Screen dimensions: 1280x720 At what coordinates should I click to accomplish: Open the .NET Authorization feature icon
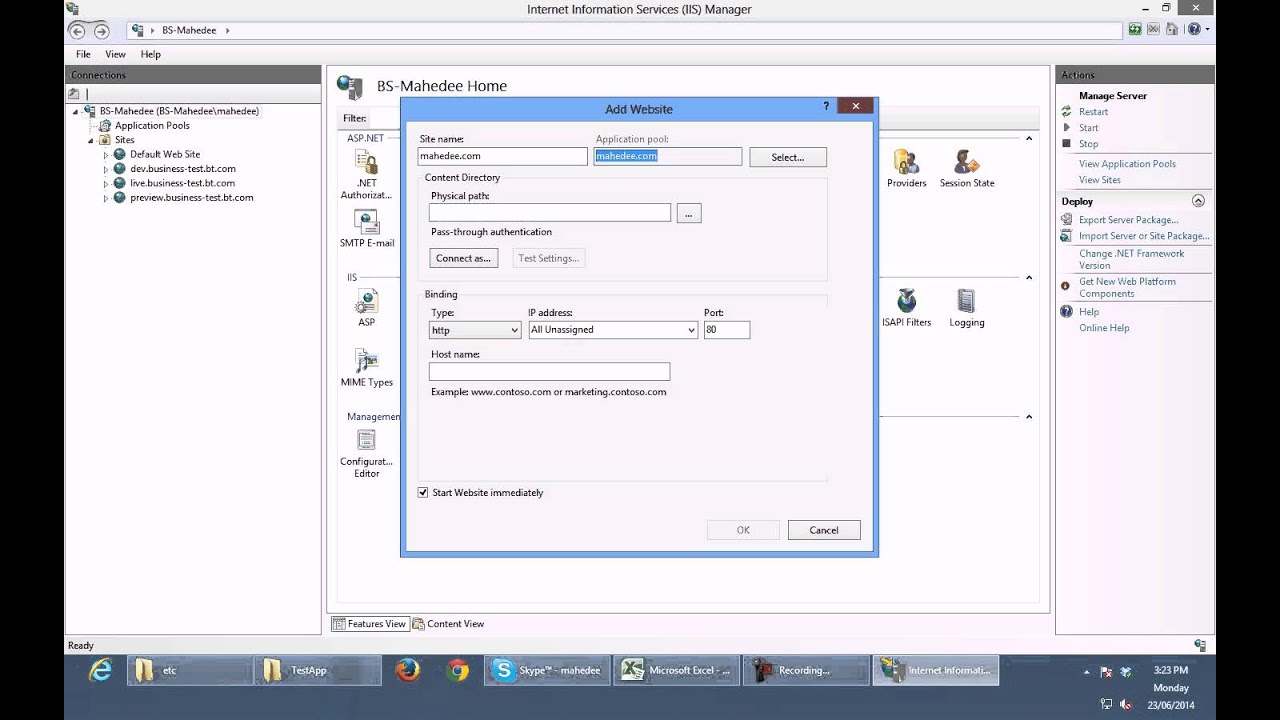(x=367, y=175)
